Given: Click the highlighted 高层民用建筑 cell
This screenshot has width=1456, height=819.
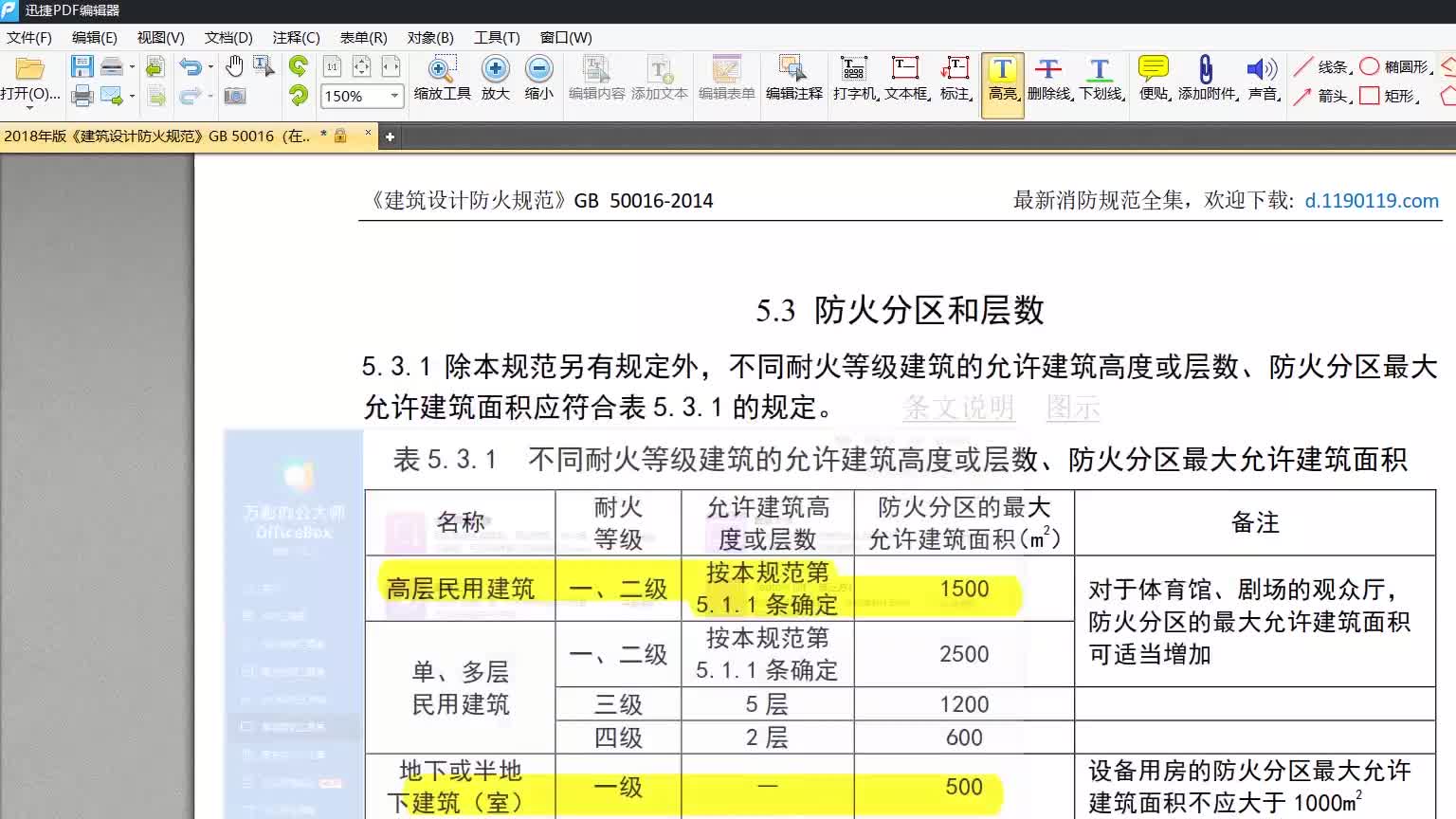Looking at the screenshot, I should 461,589.
